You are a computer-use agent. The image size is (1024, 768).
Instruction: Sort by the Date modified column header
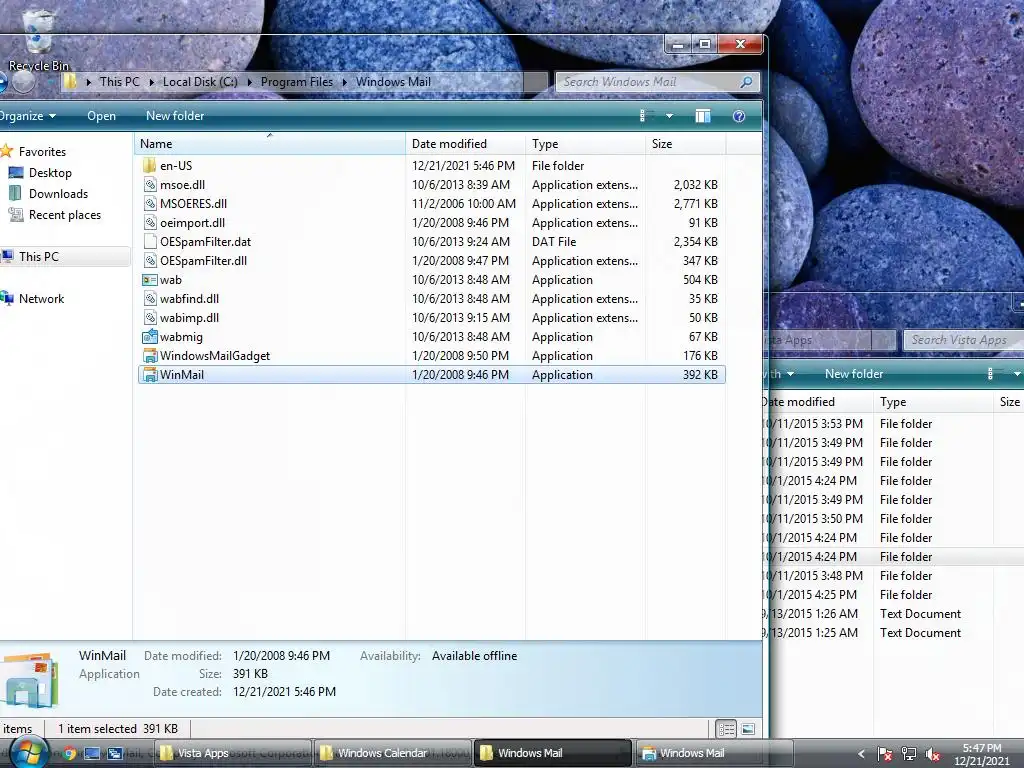click(466, 144)
